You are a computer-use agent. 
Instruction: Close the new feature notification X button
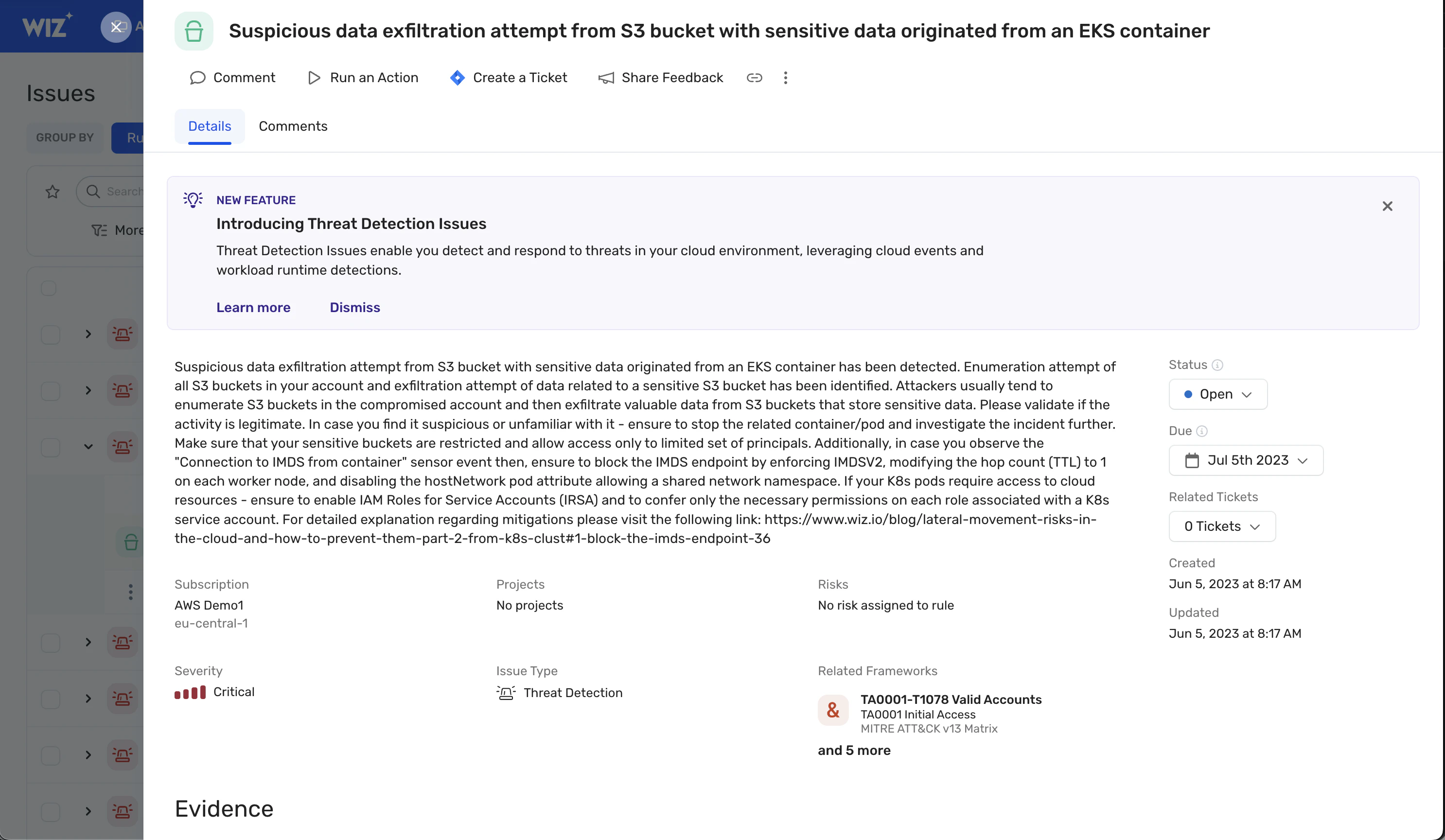pos(1388,206)
